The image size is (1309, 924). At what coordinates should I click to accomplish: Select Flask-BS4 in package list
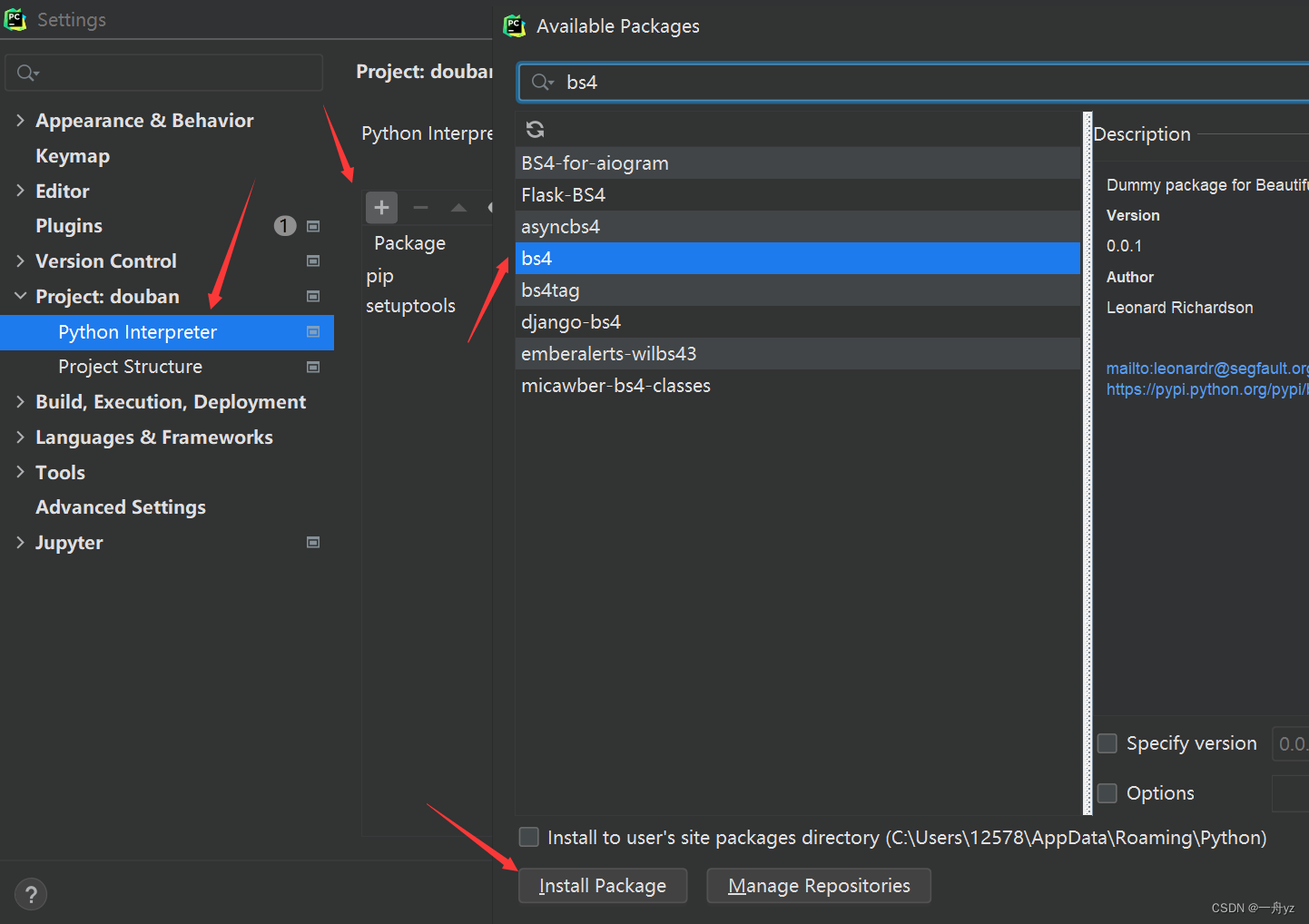coord(798,195)
